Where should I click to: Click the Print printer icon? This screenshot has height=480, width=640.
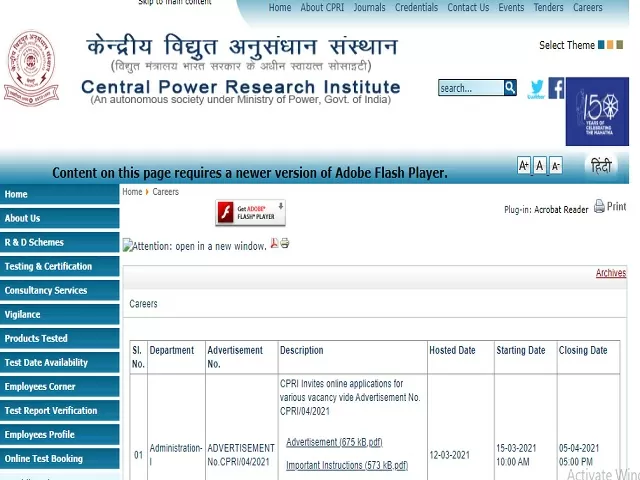[599, 206]
